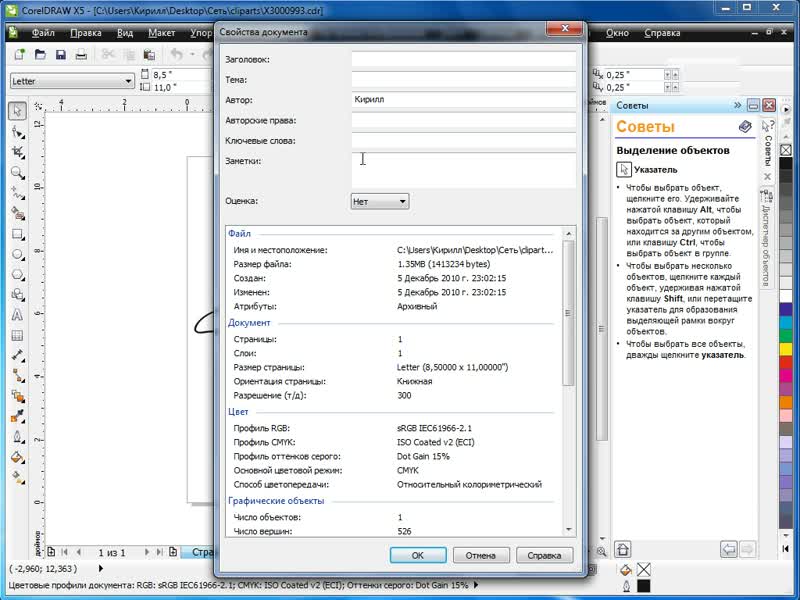Click the Автор field containing Кирилл

point(464,99)
